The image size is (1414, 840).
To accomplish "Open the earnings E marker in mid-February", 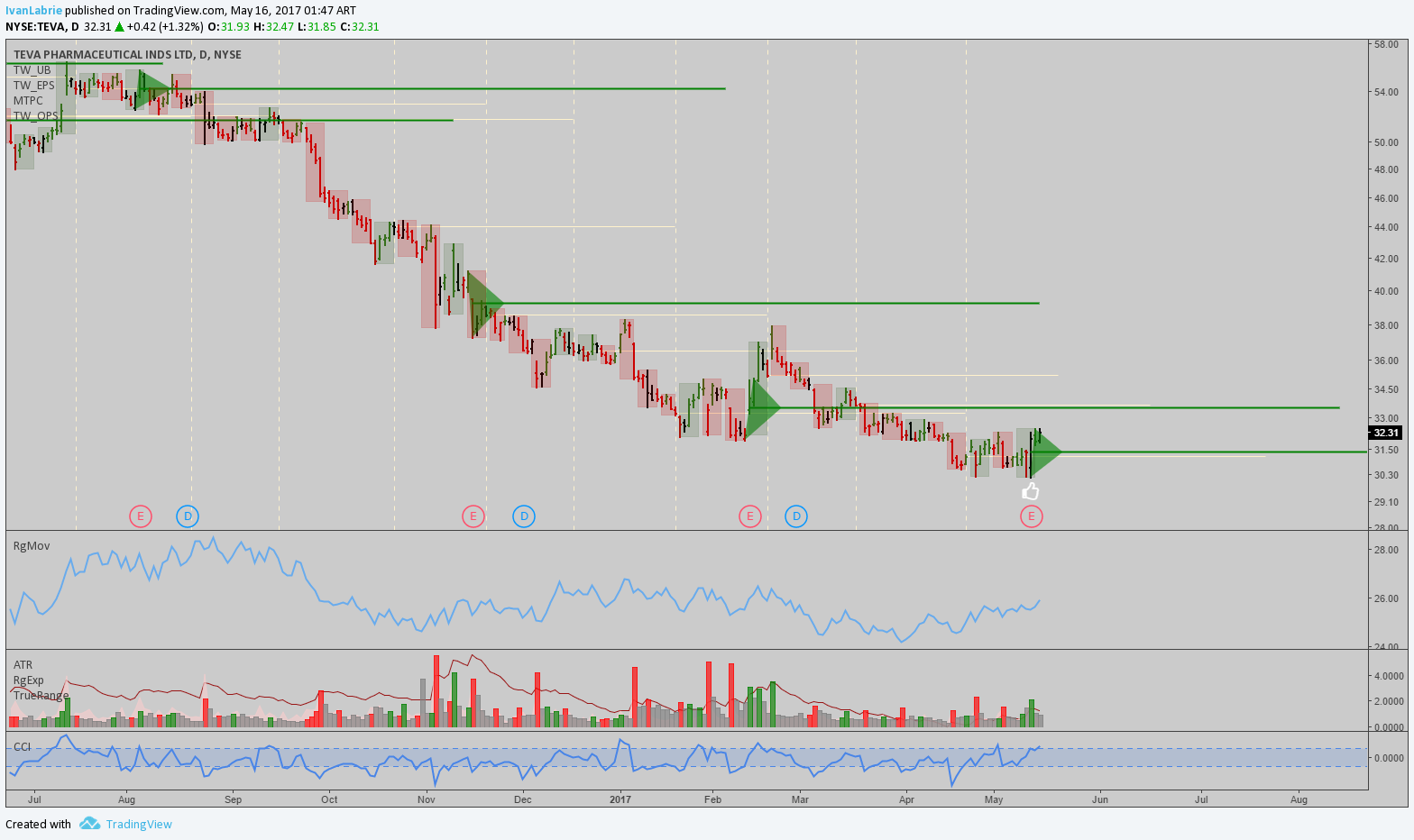I will [749, 516].
